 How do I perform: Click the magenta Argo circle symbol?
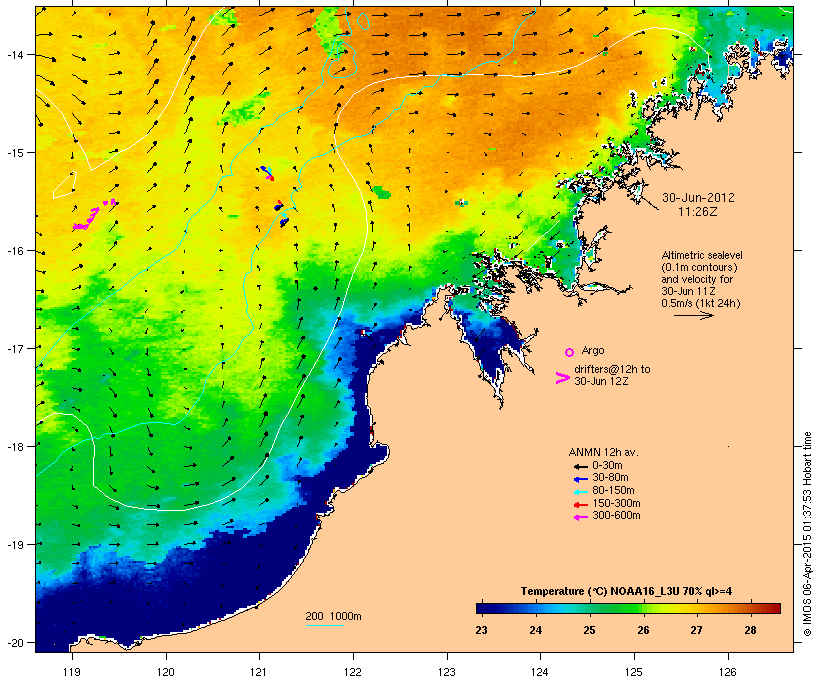(570, 352)
